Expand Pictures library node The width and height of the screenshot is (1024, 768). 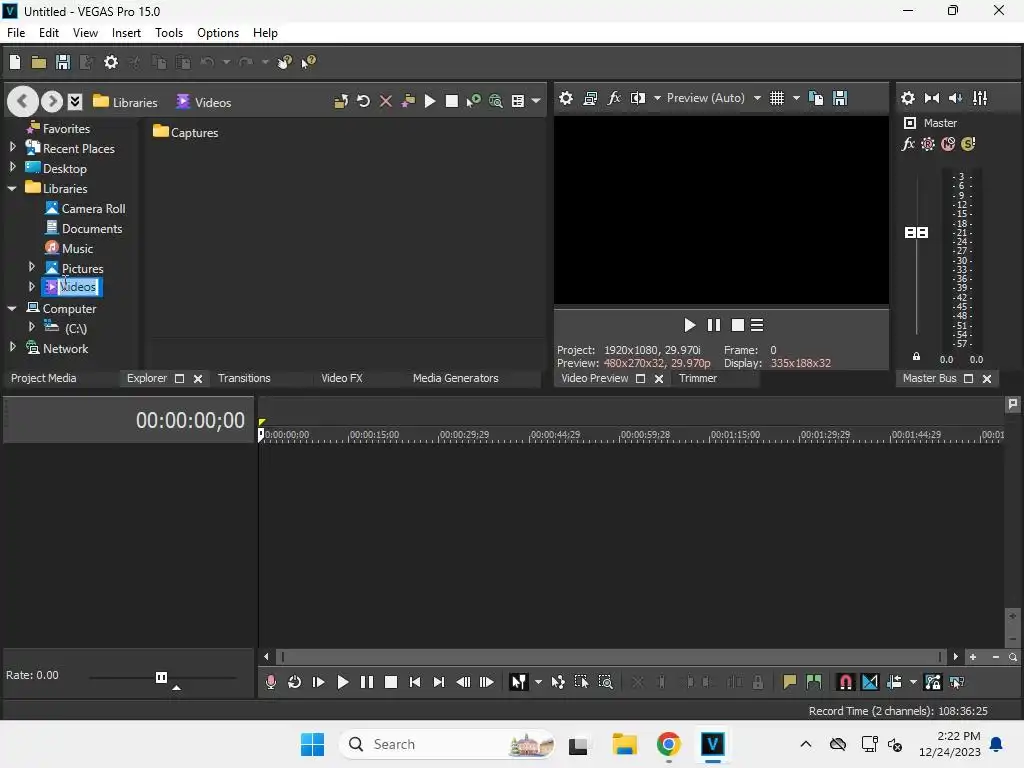31,267
